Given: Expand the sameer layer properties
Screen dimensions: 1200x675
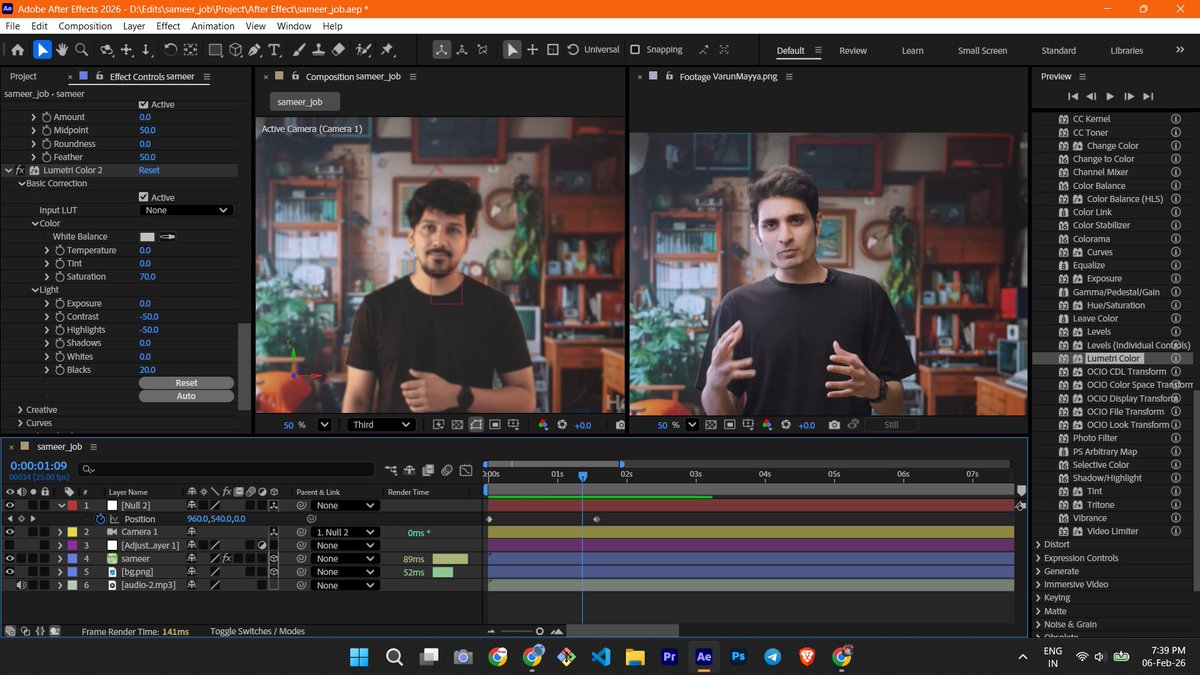Looking at the screenshot, I should click(61, 558).
